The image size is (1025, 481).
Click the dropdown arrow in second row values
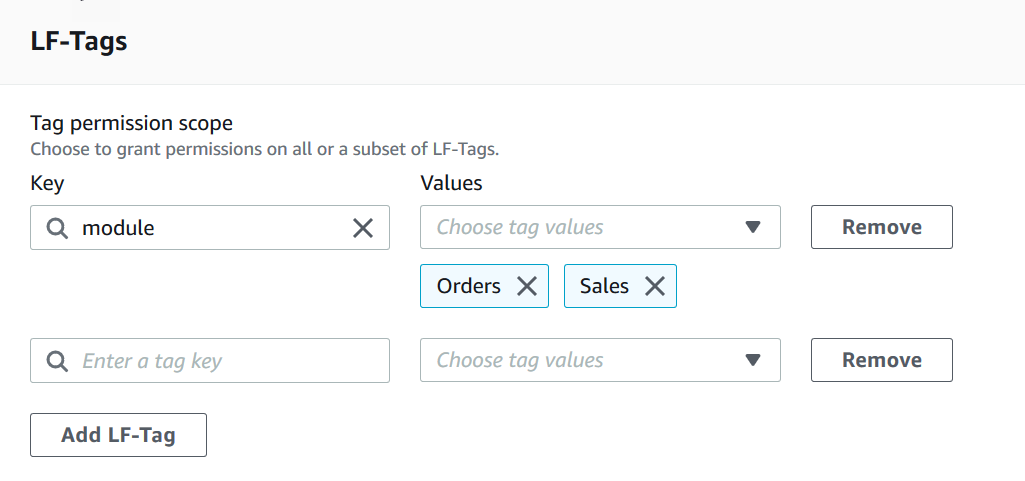coord(753,360)
